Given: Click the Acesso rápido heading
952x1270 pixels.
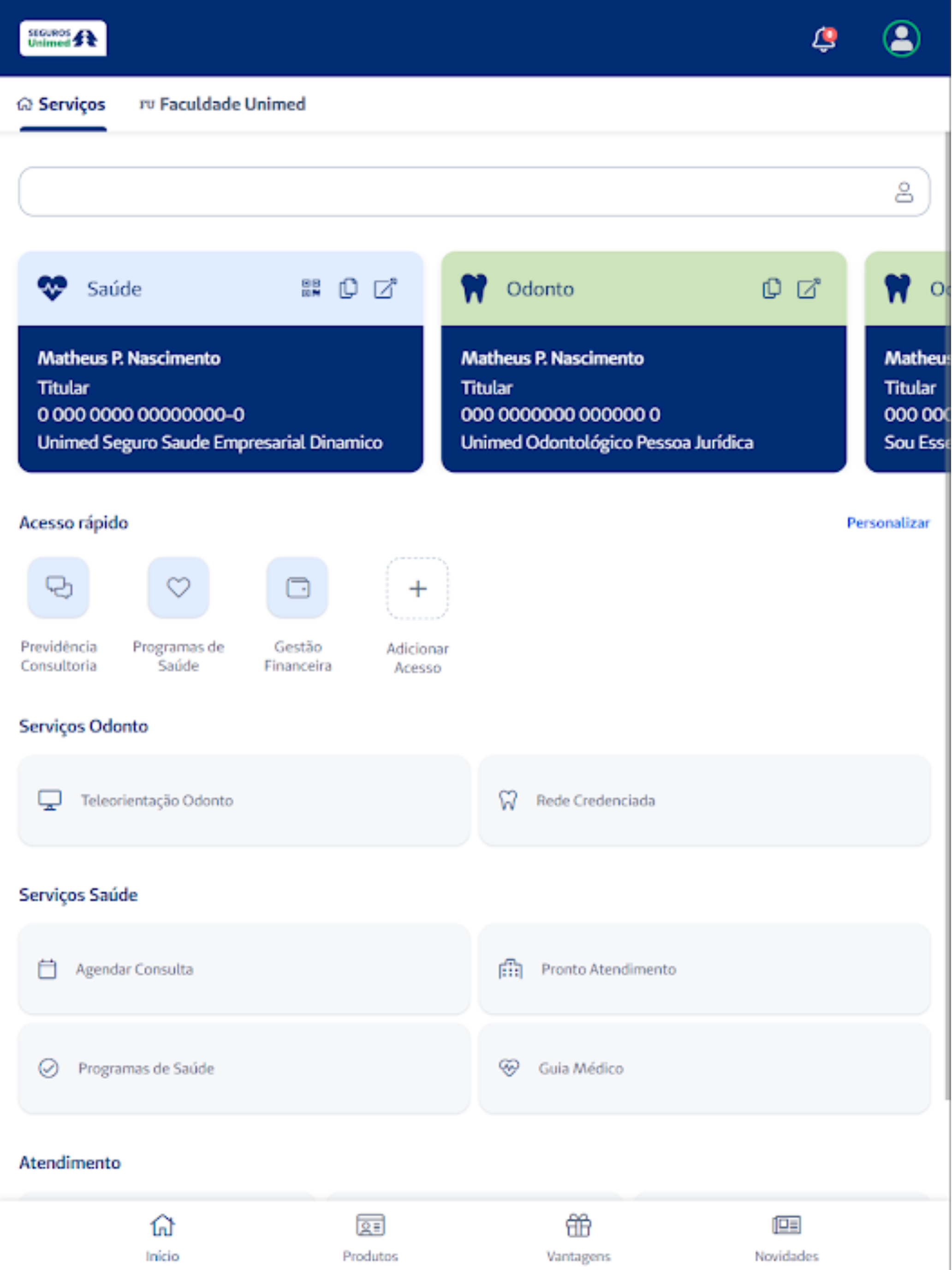Looking at the screenshot, I should 73,523.
